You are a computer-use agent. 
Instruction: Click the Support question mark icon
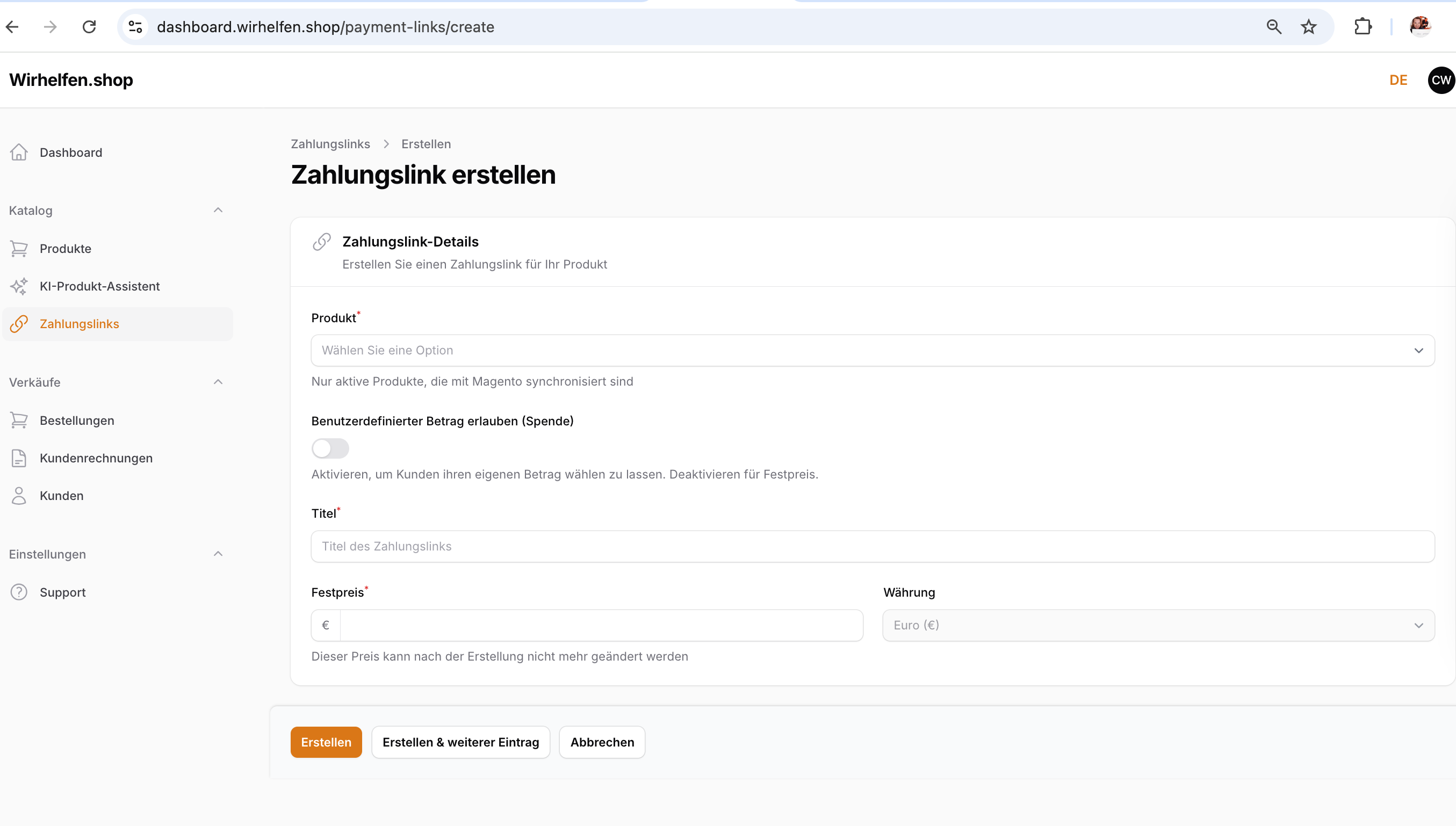19,592
